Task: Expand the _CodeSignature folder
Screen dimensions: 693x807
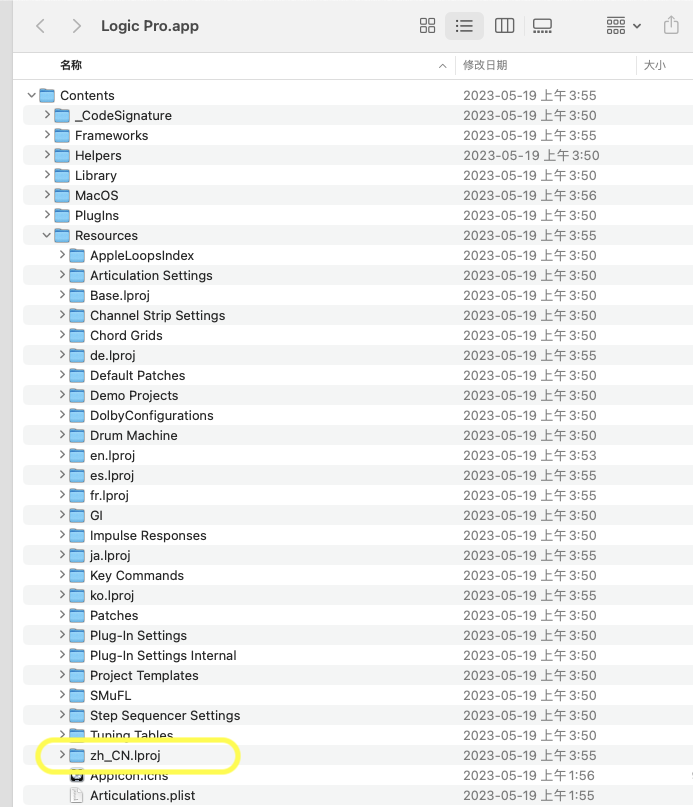Action: pyautogui.click(x=47, y=115)
